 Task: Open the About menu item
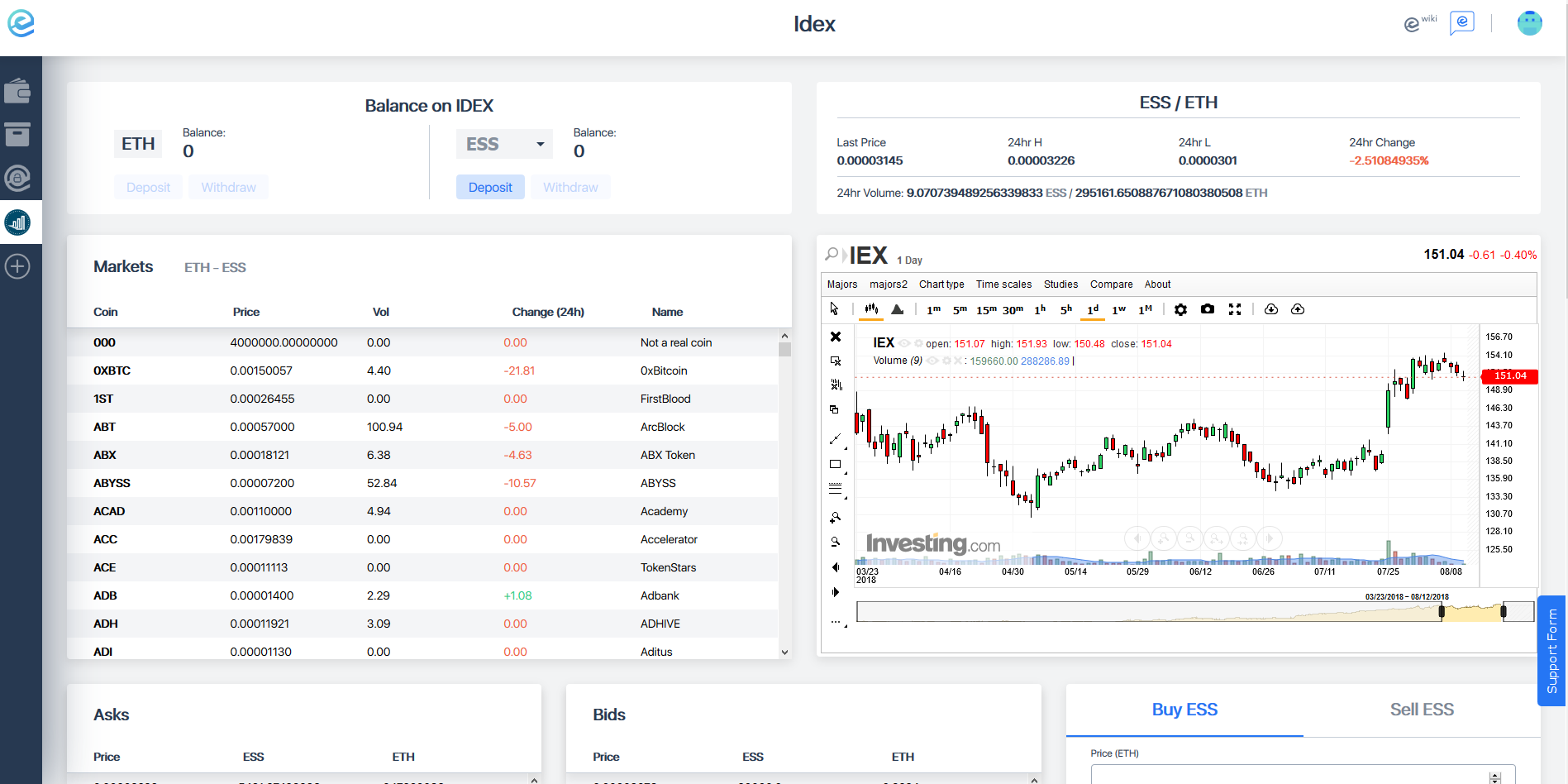(1157, 284)
